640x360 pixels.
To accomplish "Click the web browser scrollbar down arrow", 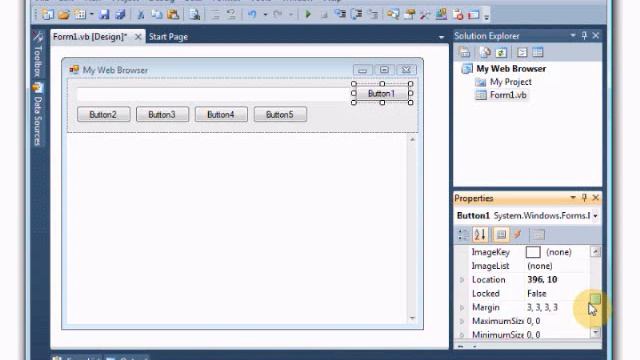I will 412,318.
